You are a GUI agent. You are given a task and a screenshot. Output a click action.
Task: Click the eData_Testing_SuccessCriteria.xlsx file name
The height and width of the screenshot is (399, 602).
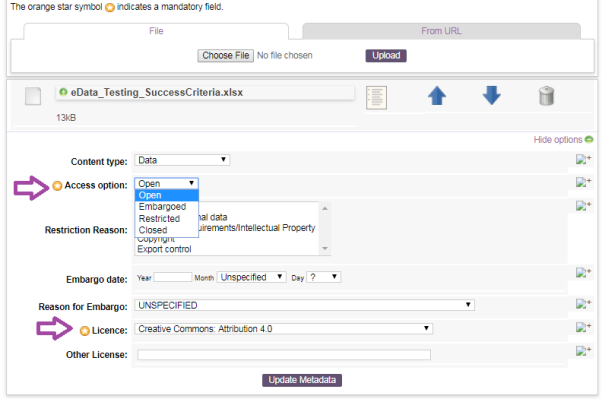157,93
